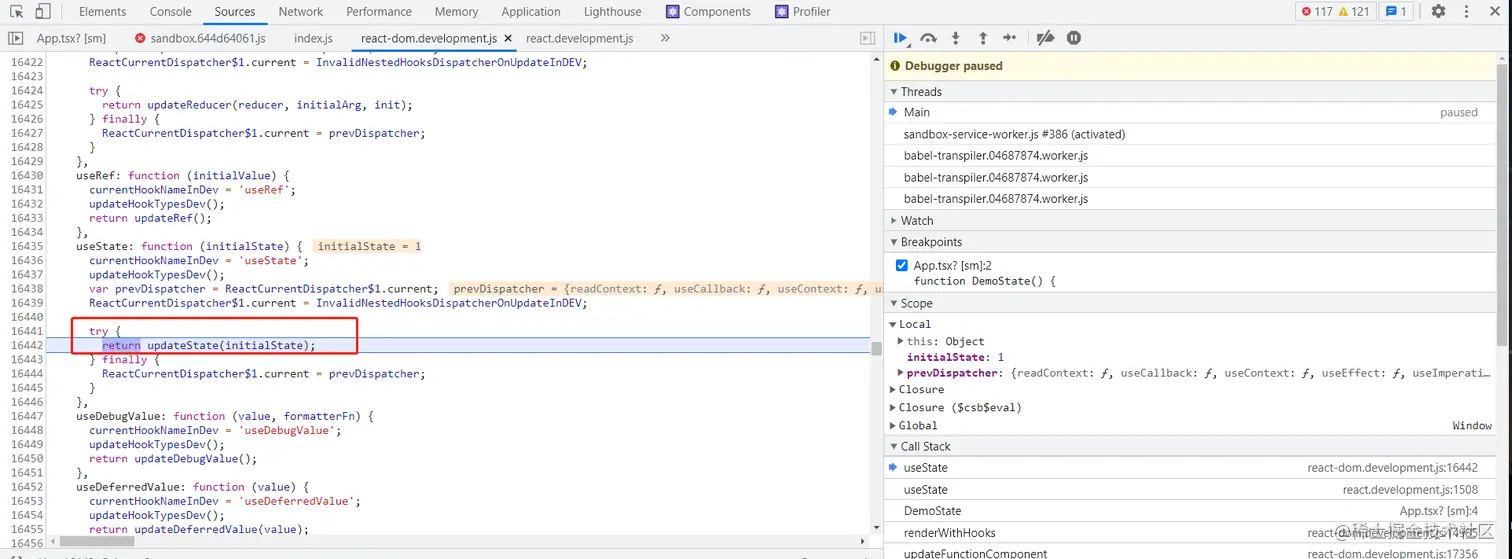
Task: Deactivate all breakpoints
Action: point(1045,38)
